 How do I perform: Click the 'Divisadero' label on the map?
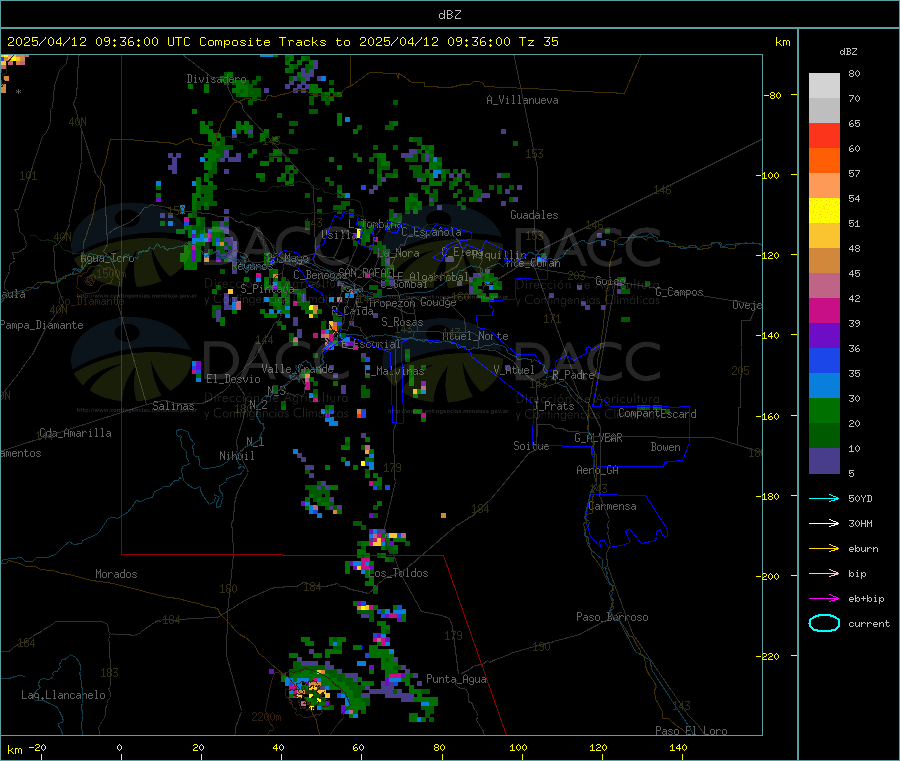point(216,79)
